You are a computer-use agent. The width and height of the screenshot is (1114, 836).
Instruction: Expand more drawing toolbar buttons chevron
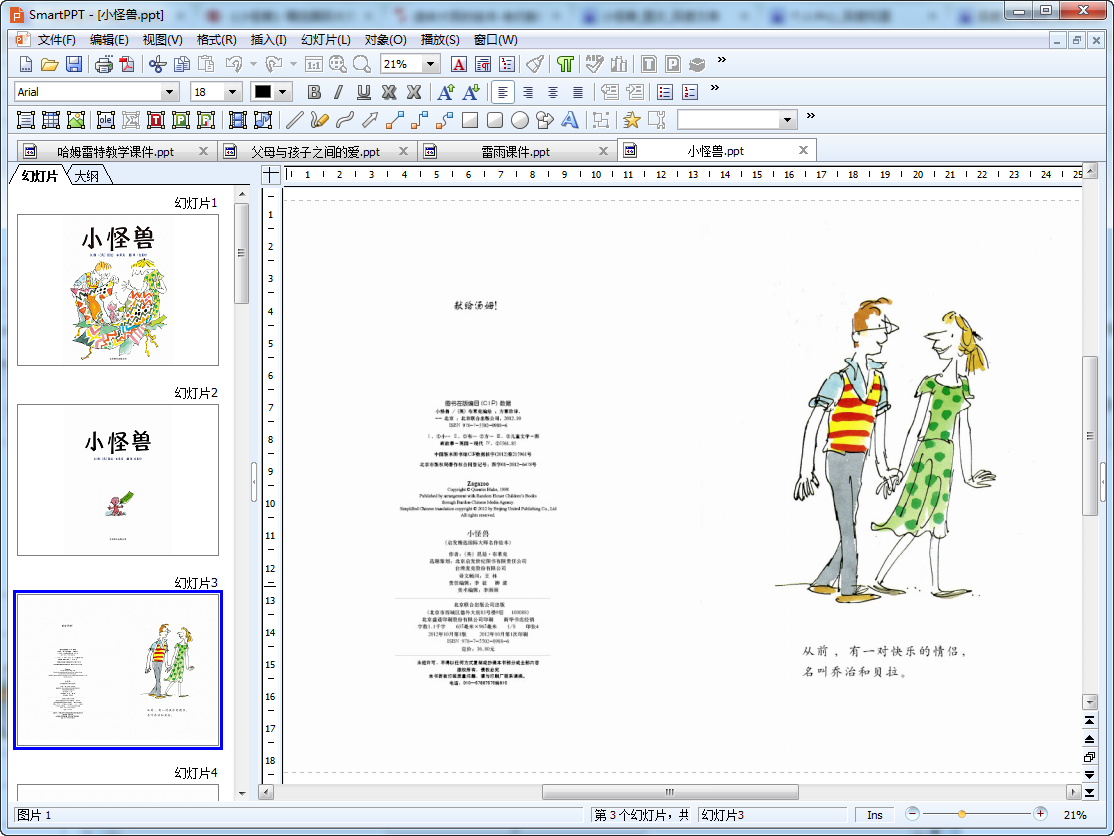[x=811, y=115]
